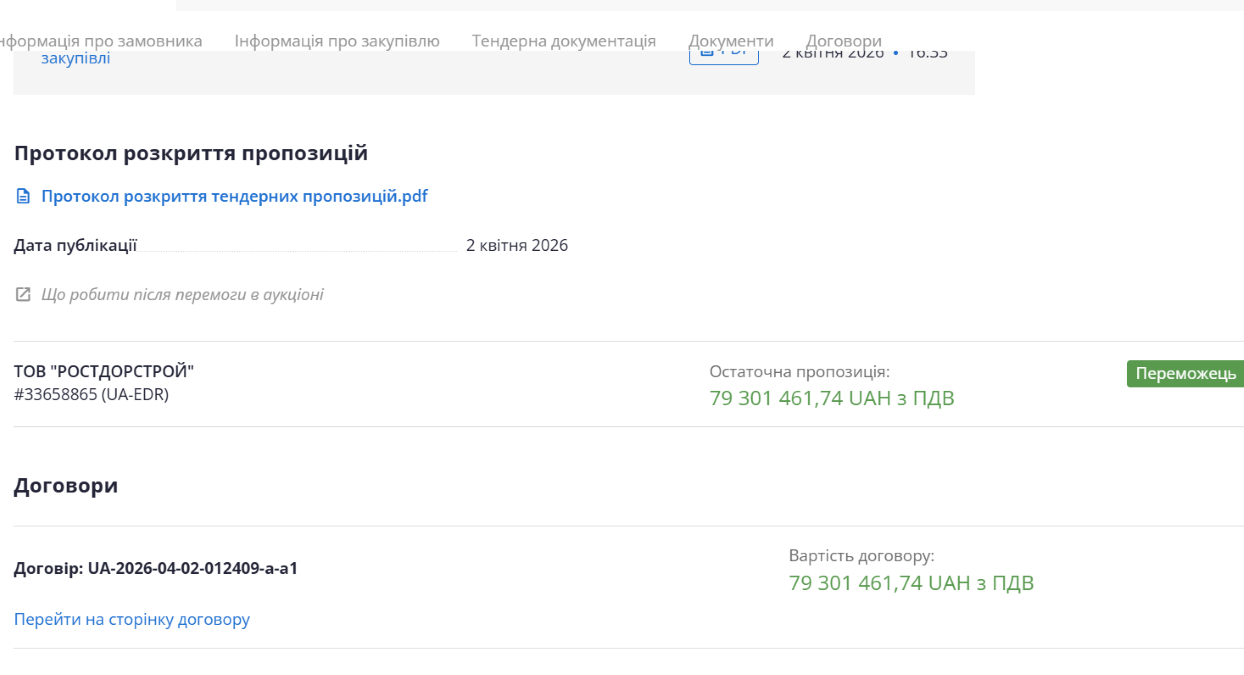This screenshot has height=675, width=1244.
Task: Click contract ID UA-2026-04-02-012409-a-a1
Action: tap(156, 569)
